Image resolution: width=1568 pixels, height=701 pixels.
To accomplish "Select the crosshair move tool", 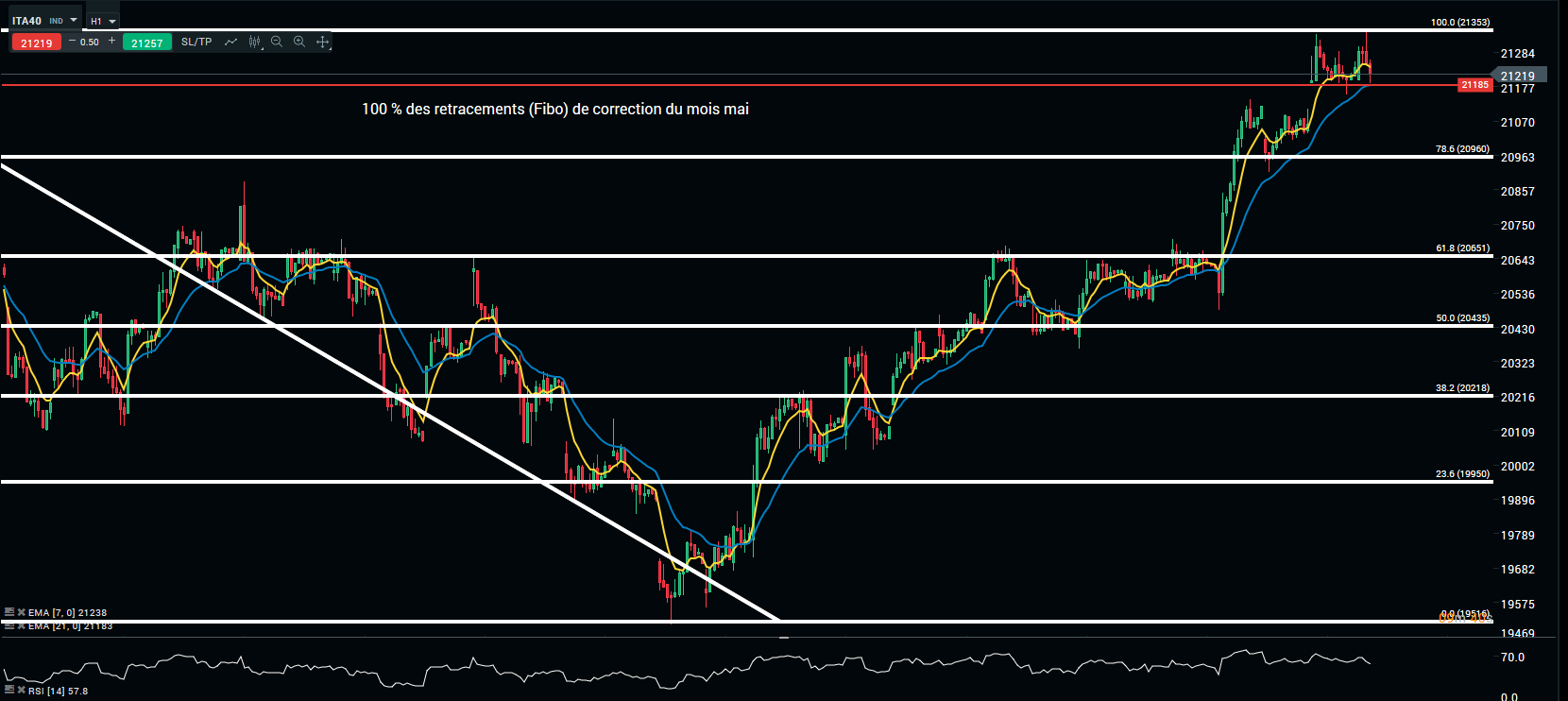I will point(323,43).
